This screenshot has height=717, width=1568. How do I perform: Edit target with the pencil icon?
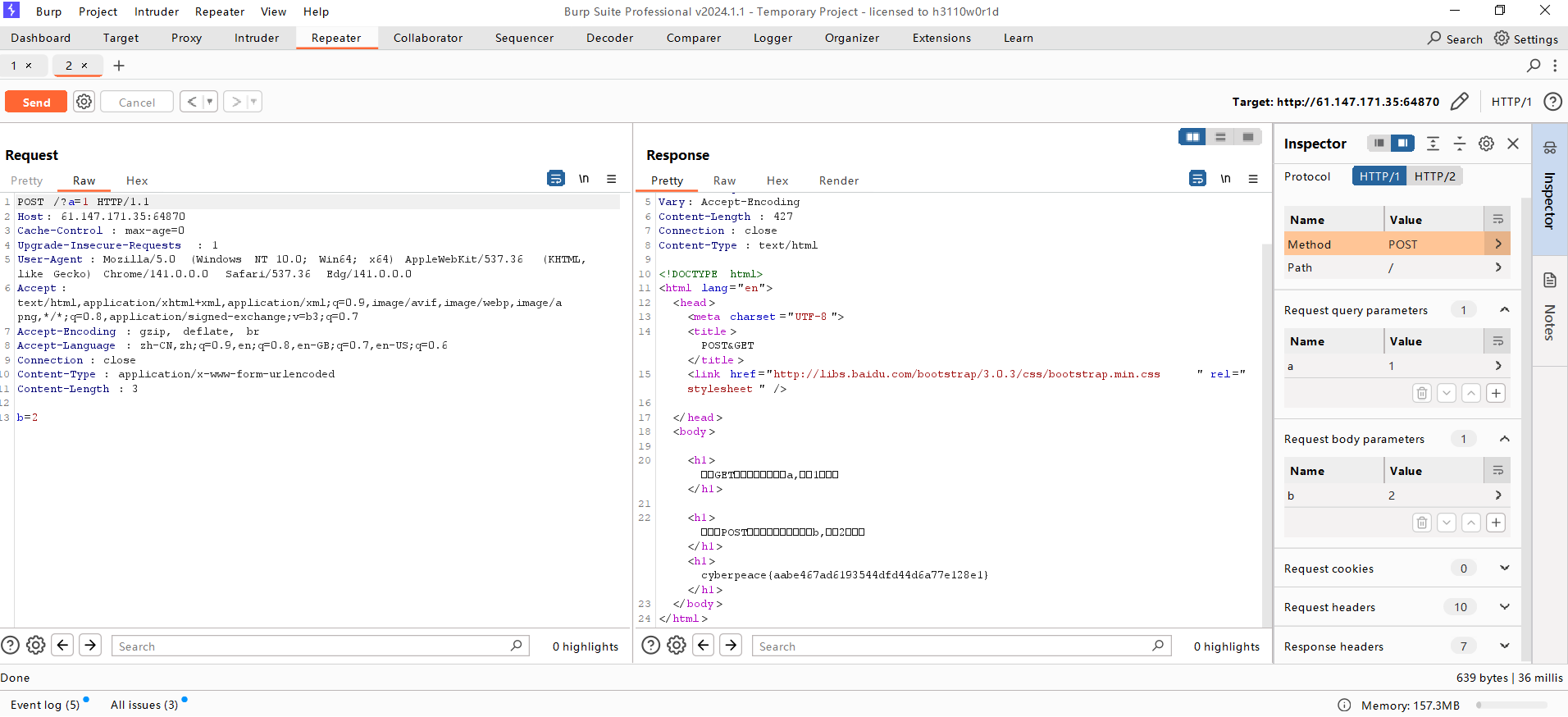[1459, 102]
